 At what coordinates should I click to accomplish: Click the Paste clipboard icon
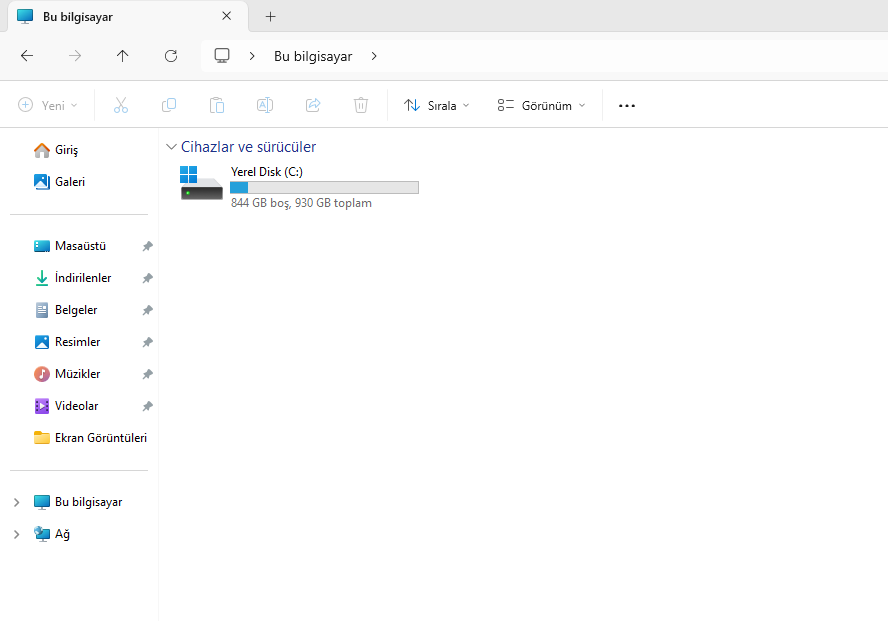[x=217, y=105]
